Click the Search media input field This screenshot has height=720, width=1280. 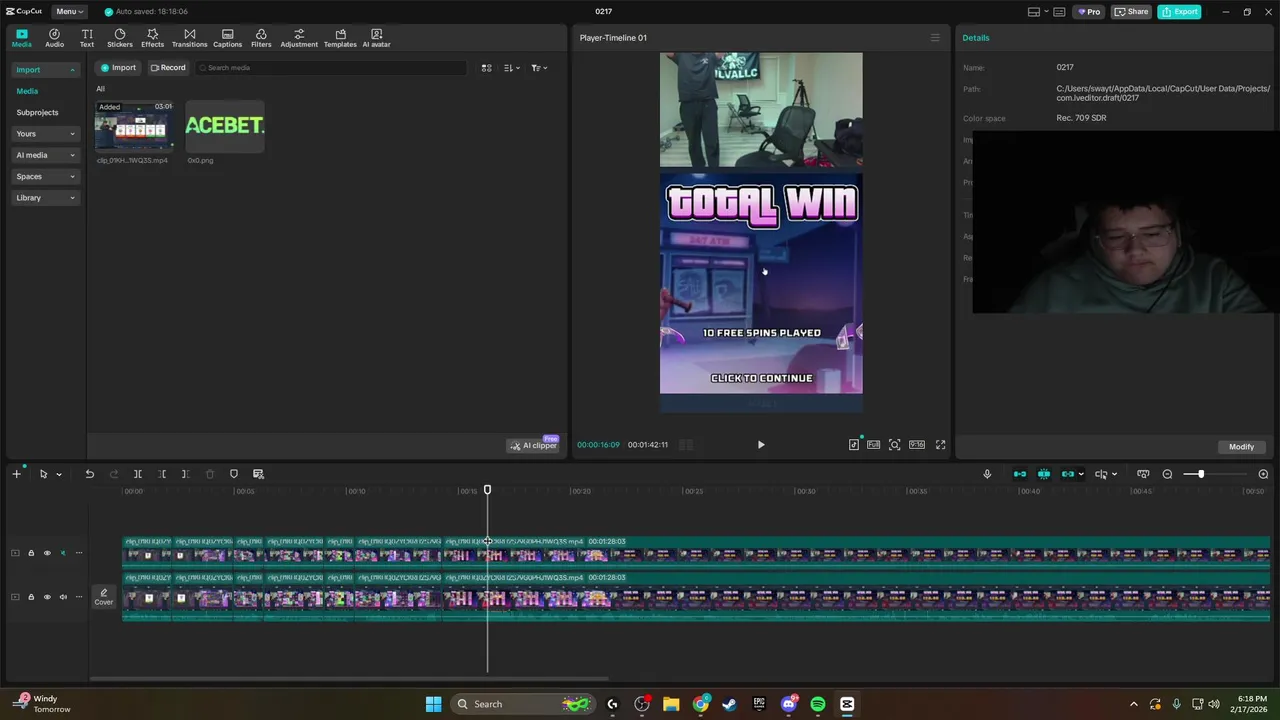pyautogui.click(x=330, y=68)
